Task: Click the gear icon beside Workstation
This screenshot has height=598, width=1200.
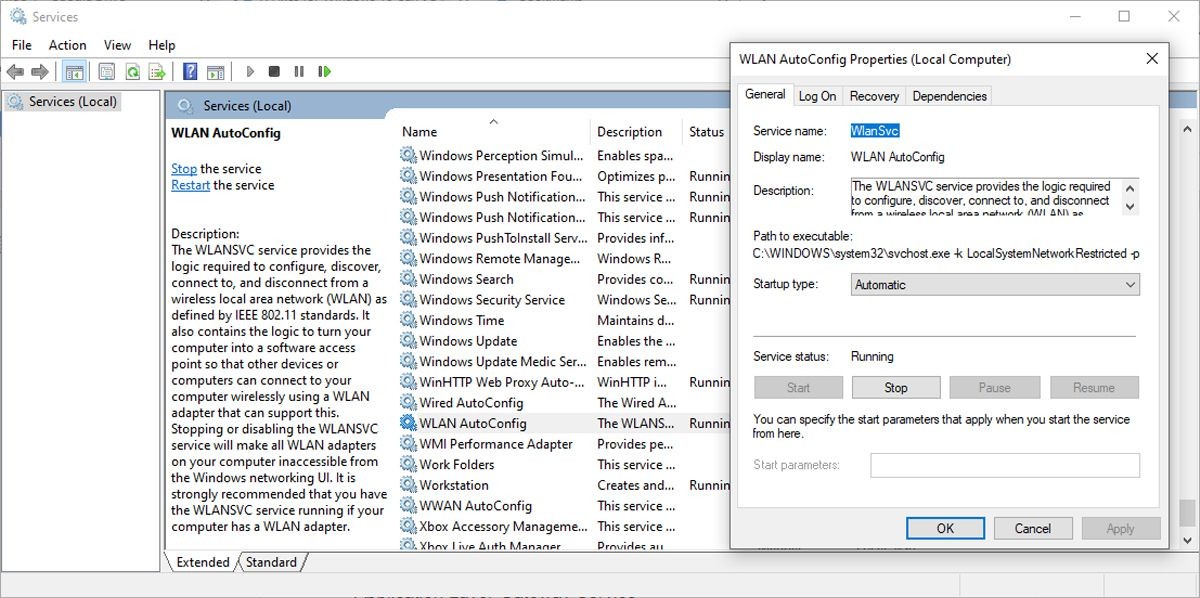Action: click(408, 485)
